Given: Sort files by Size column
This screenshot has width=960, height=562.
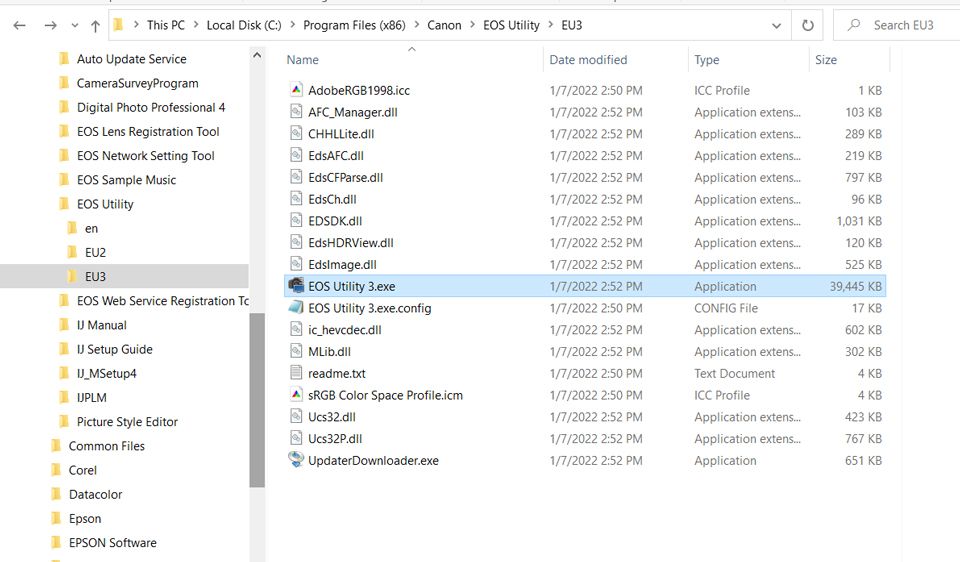Looking at the screenshot, I should [x=825, y=59].
